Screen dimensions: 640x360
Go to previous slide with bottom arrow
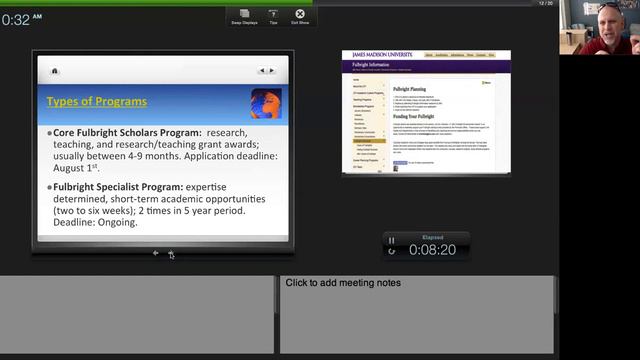pos(156,253)
